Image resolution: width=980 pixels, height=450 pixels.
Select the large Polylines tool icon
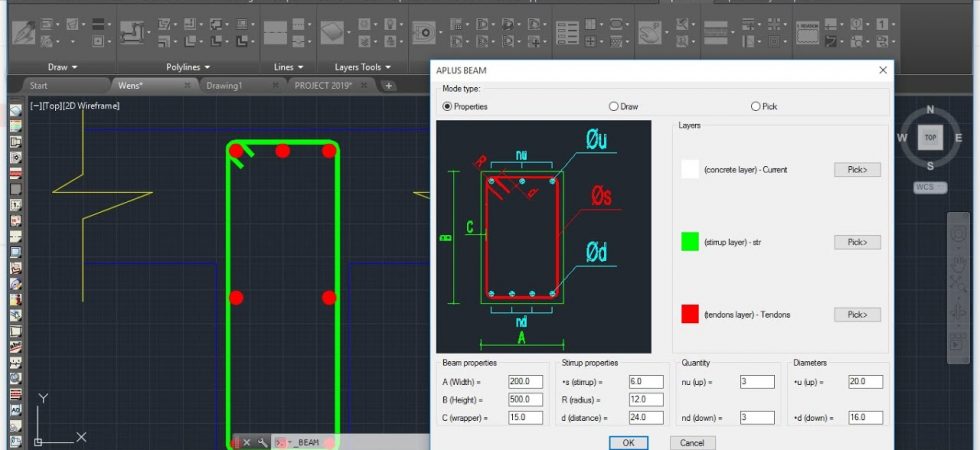coord(132,32)
